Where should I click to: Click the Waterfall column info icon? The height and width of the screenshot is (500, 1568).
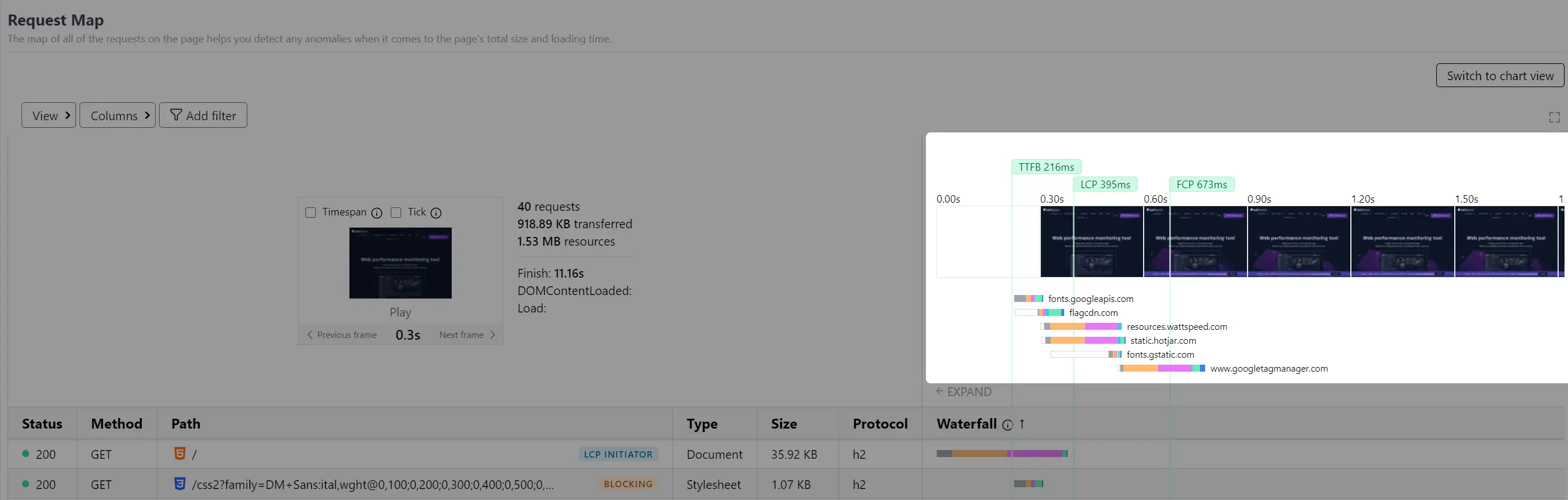click(1007, 425)
